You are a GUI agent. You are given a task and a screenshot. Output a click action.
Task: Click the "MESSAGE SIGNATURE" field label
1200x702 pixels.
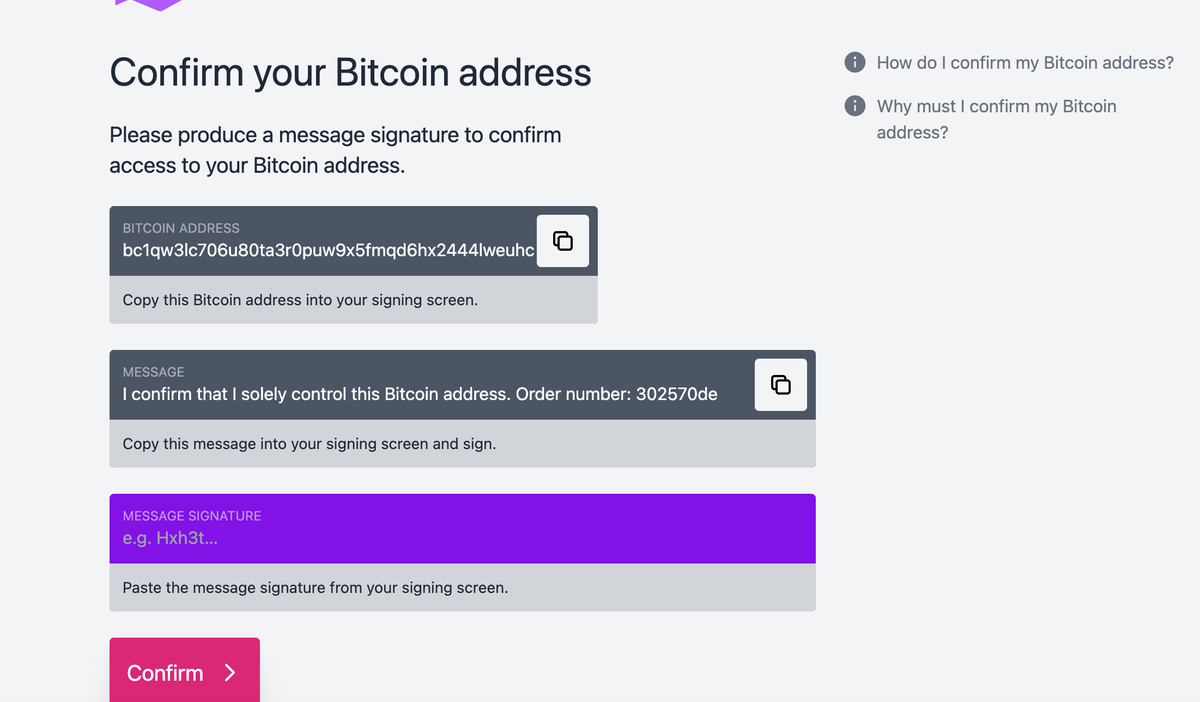coord(192,516)
